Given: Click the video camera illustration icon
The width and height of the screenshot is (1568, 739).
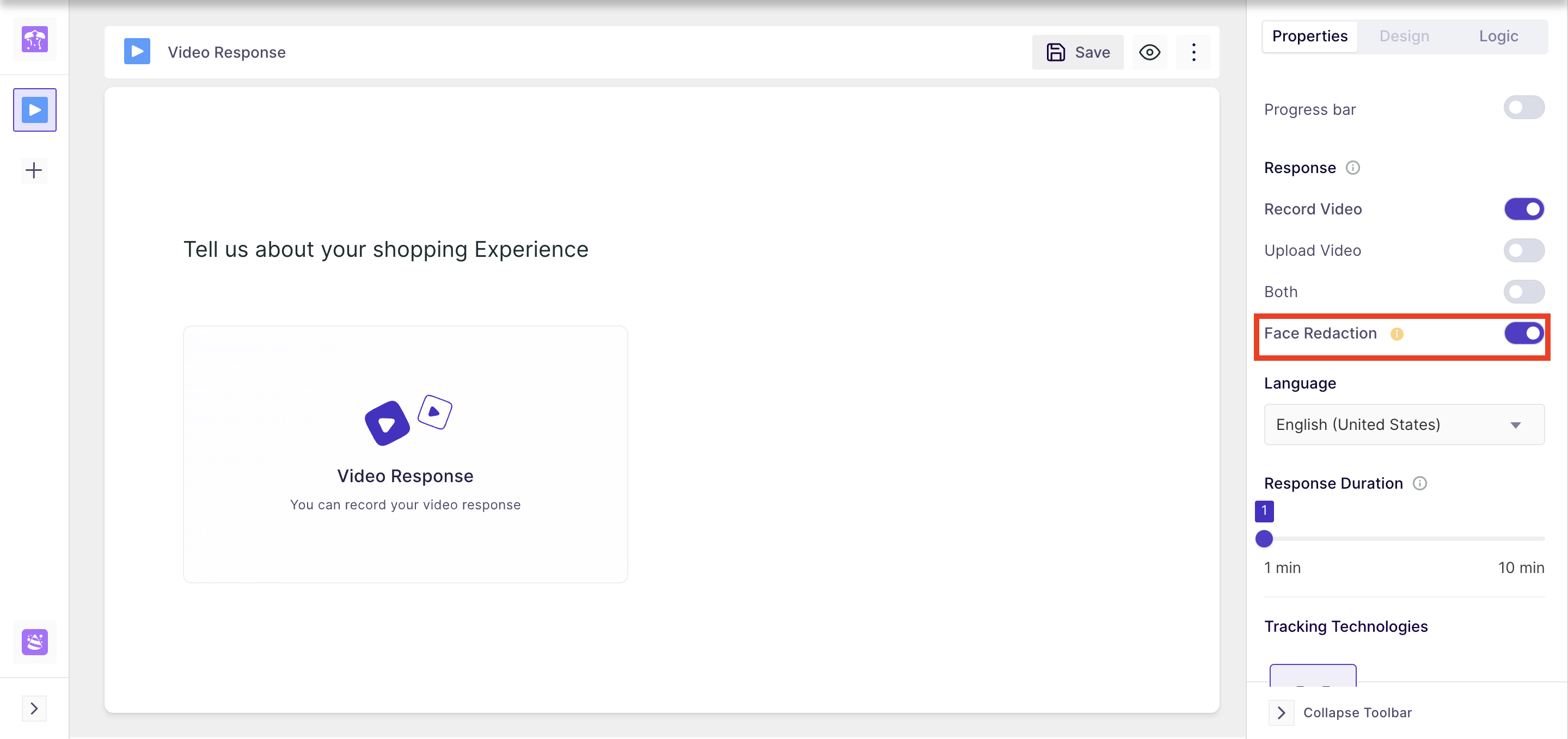Looking at the screenshot, I should 408,420.
